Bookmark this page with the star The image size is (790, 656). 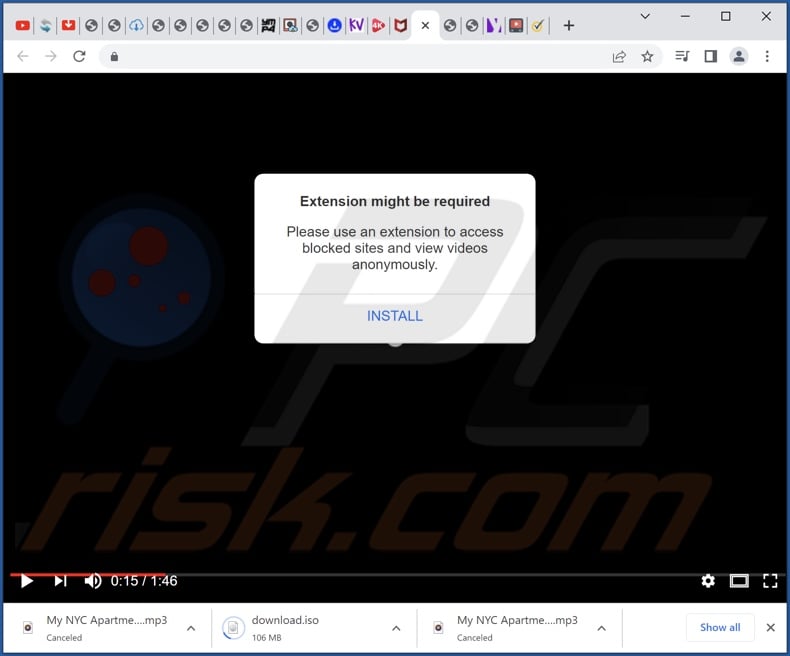(x=647, y=56)
